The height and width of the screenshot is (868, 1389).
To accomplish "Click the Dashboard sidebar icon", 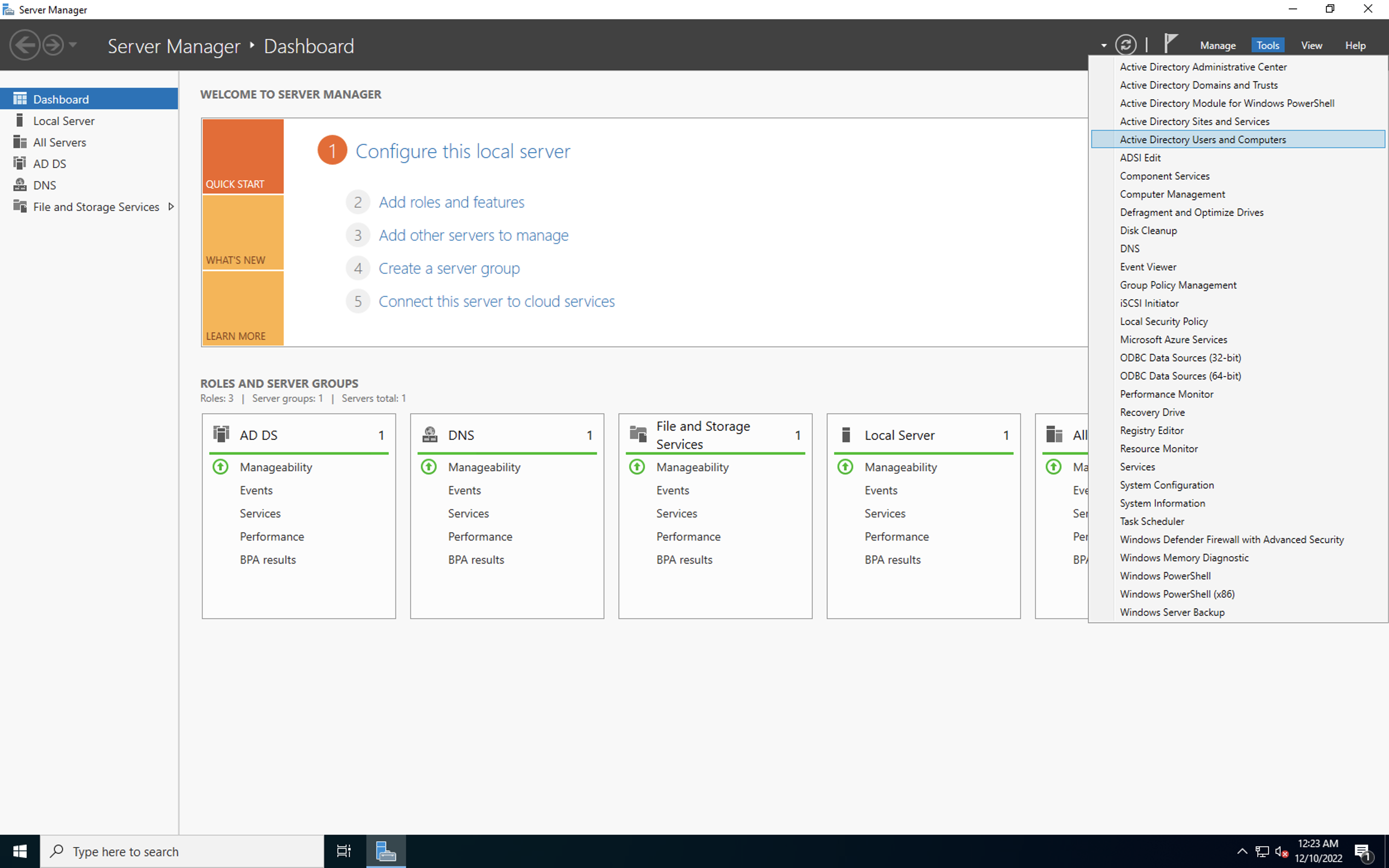I will 20,99.
